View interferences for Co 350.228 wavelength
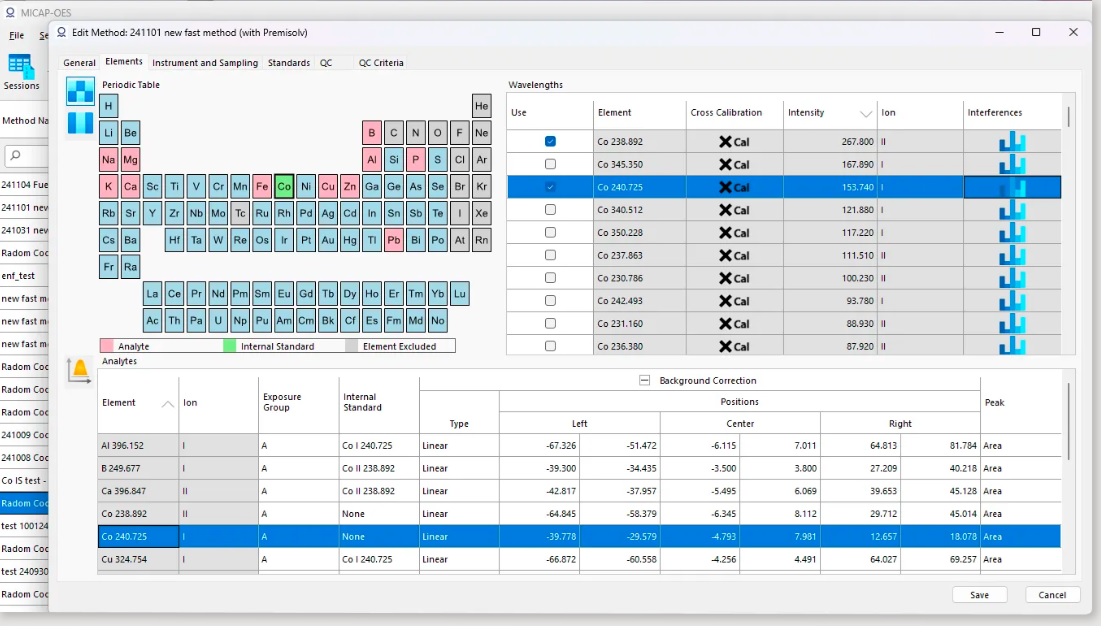 click(x=1012, y=233)
